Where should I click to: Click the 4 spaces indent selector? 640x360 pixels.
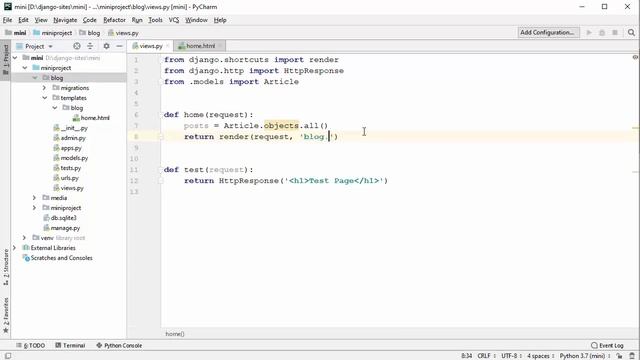tap(541, 356)
